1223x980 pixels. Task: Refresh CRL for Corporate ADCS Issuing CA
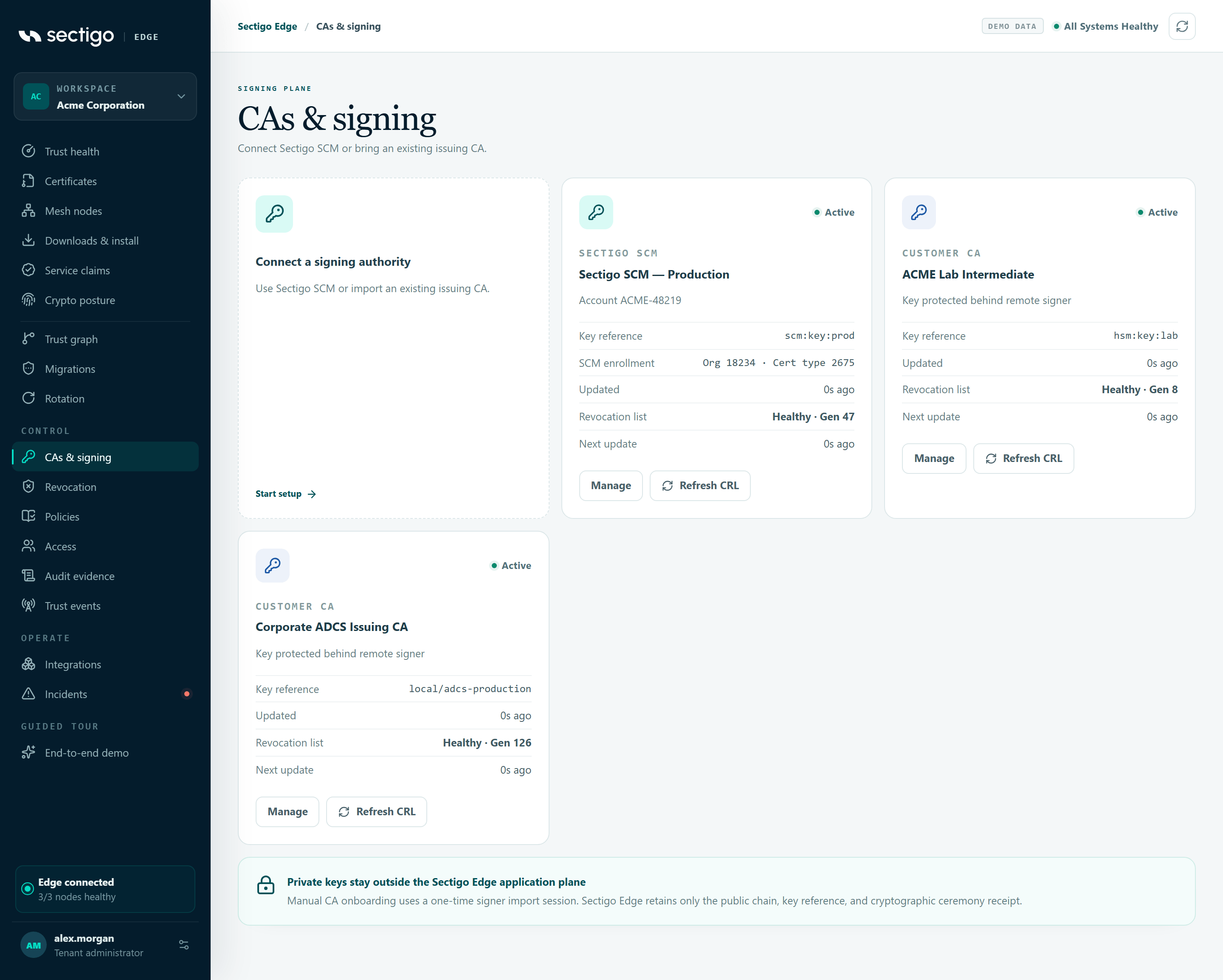tap(376, 811)
